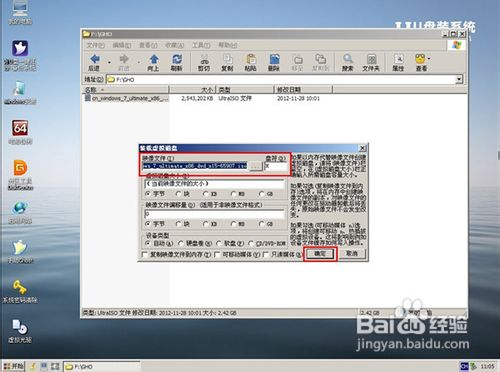Viewport: 500px width, 372px height.
Task: Enable removable media checkbox
Action: 217,255
